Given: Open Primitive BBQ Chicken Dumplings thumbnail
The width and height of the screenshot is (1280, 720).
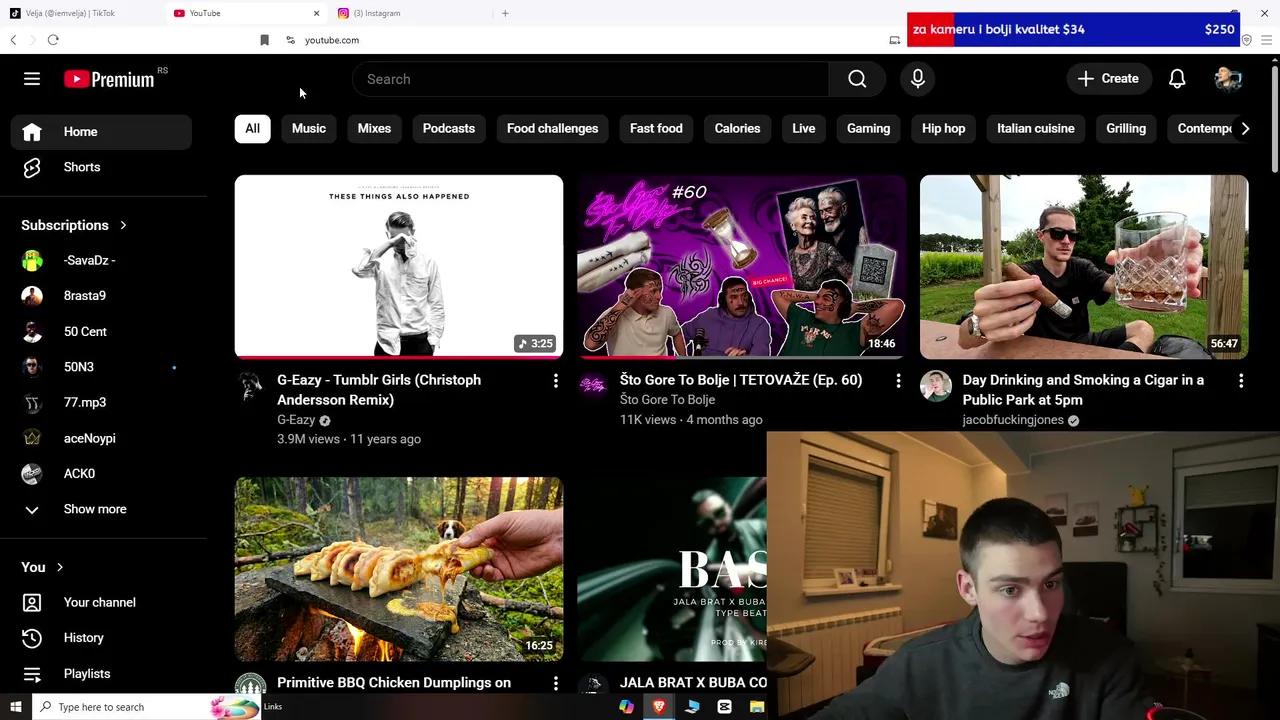Looking at the screenshot, I should tap(399, 569).
